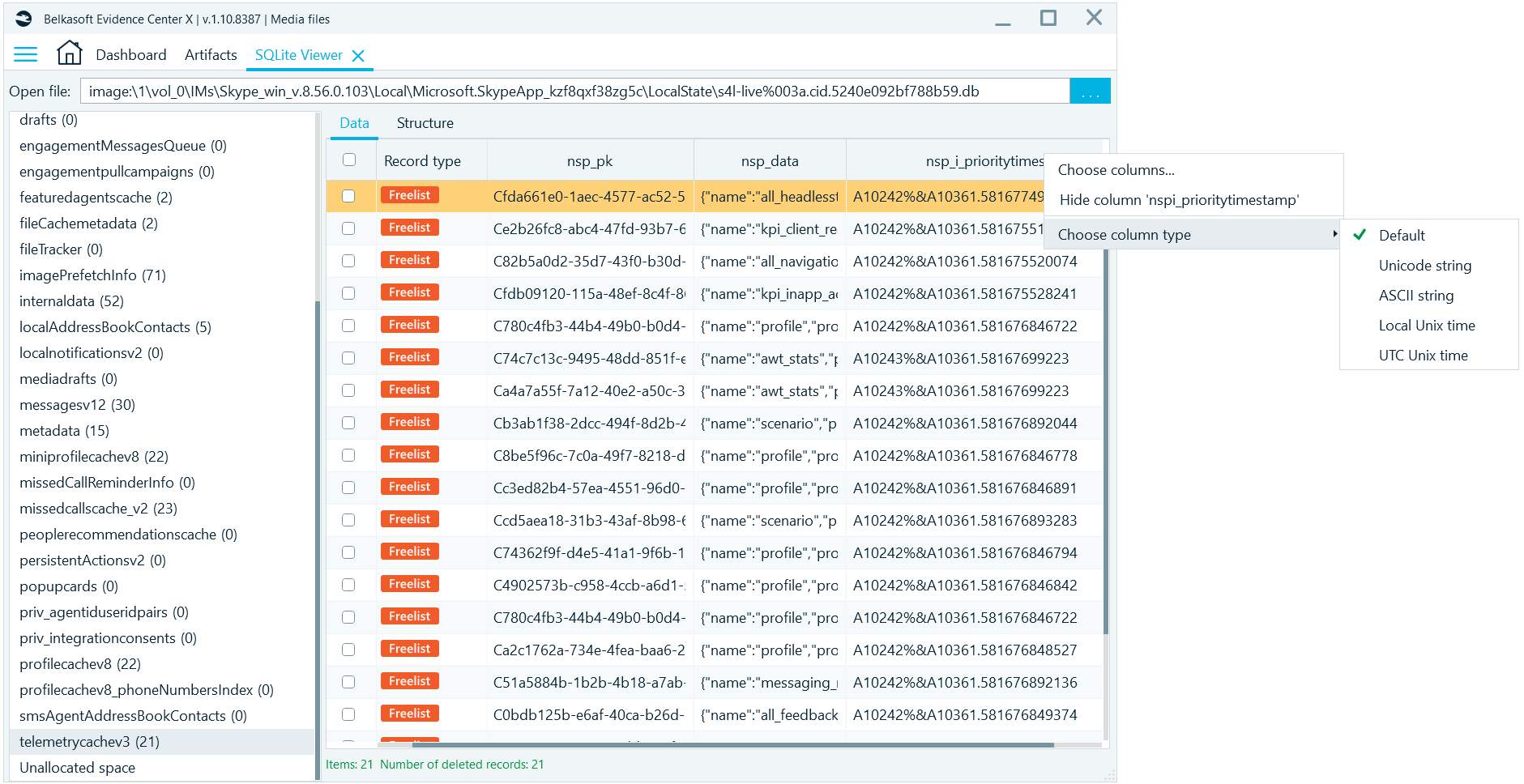Open the metadata (15) table
The width and height of the screenshot is (1524, 784).
coord(162,431)
